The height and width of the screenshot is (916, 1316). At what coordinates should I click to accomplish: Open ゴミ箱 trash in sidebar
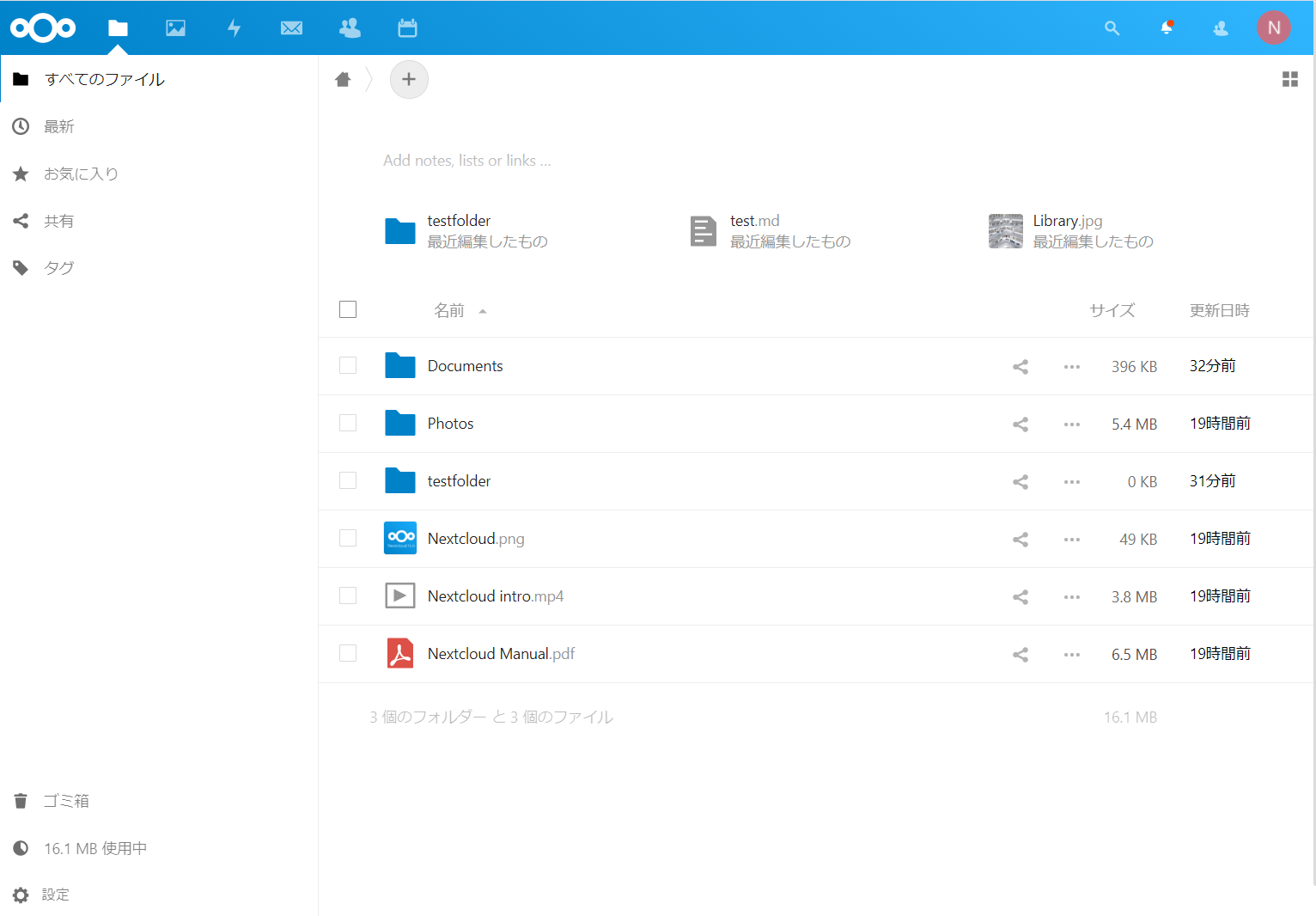click(x=159, y=801)
